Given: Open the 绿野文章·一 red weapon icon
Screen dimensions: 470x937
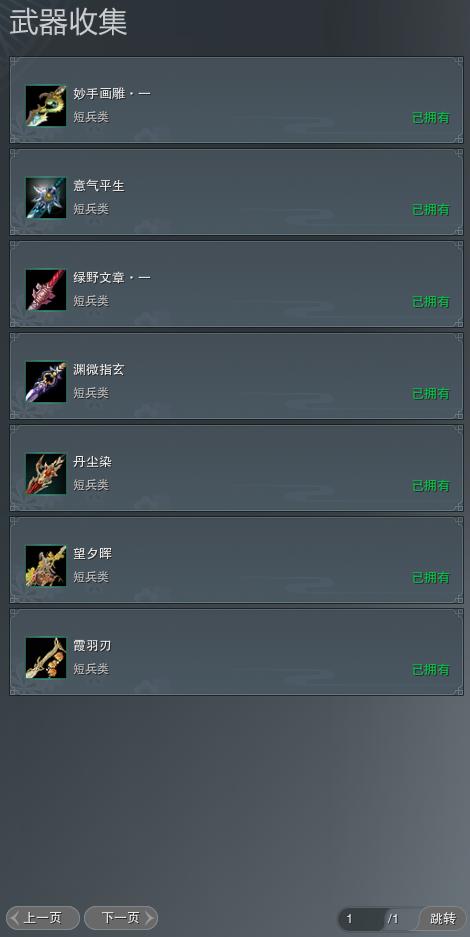Looking at the screenshot, I should 46,290.
